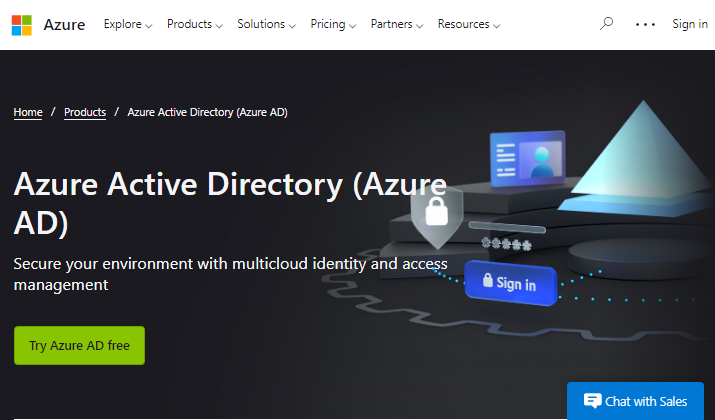This screenshot has height=420, width=715.
Task: Open the Solutions dropdown menu
Action: pos(266,24)
